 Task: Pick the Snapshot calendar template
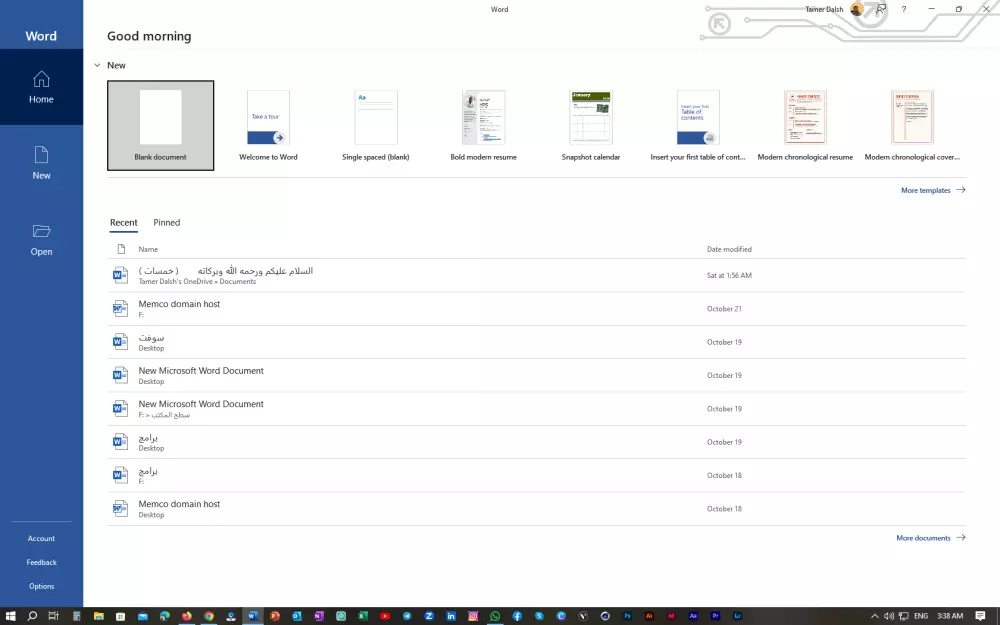tap(591, 125)
